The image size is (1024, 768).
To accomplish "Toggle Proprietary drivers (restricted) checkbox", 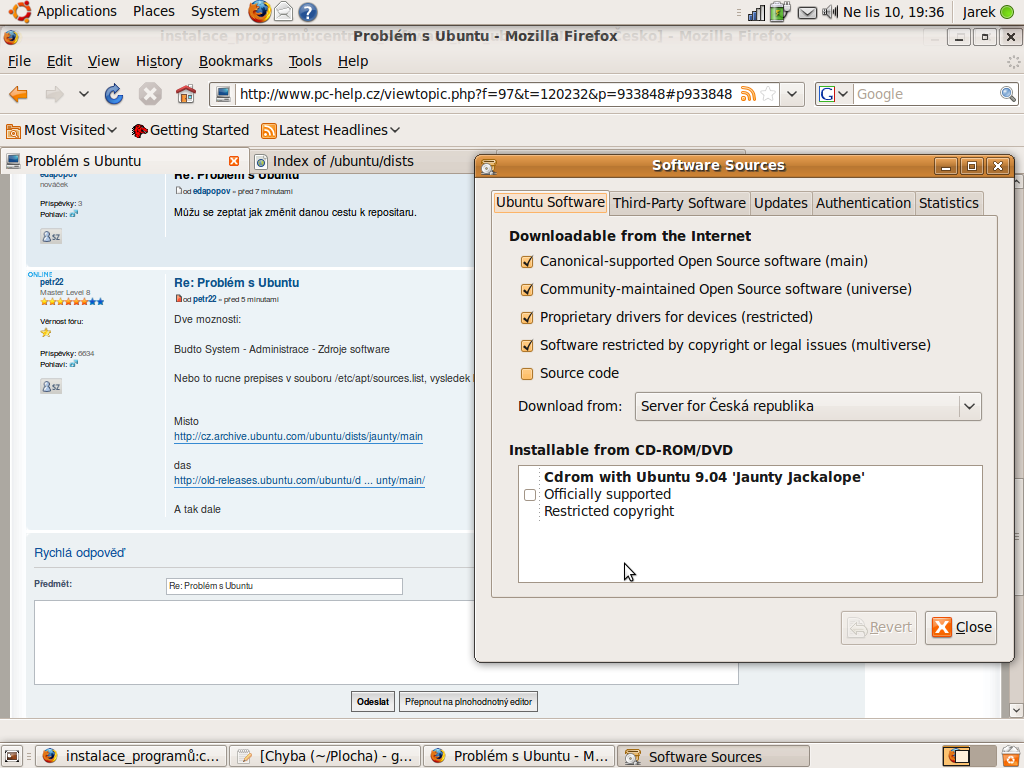I will [x=527, y=317].
